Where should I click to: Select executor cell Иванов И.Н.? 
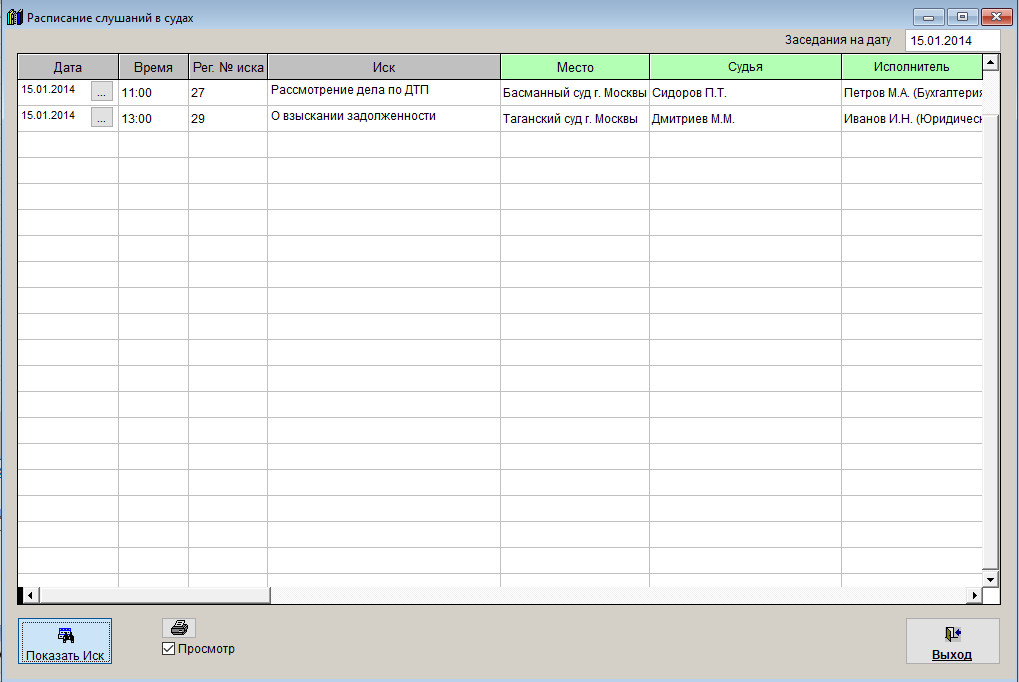912,118
